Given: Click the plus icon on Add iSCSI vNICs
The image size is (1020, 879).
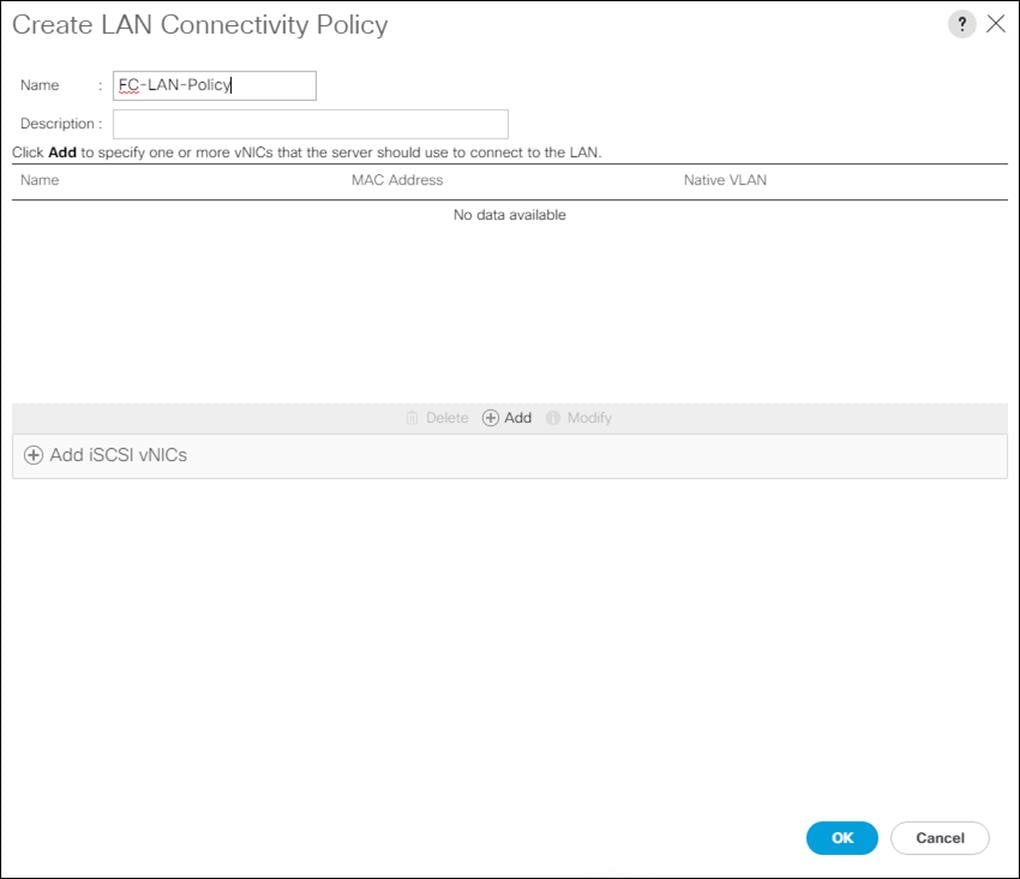Looking at the screenshot, I should pos(32,455).
